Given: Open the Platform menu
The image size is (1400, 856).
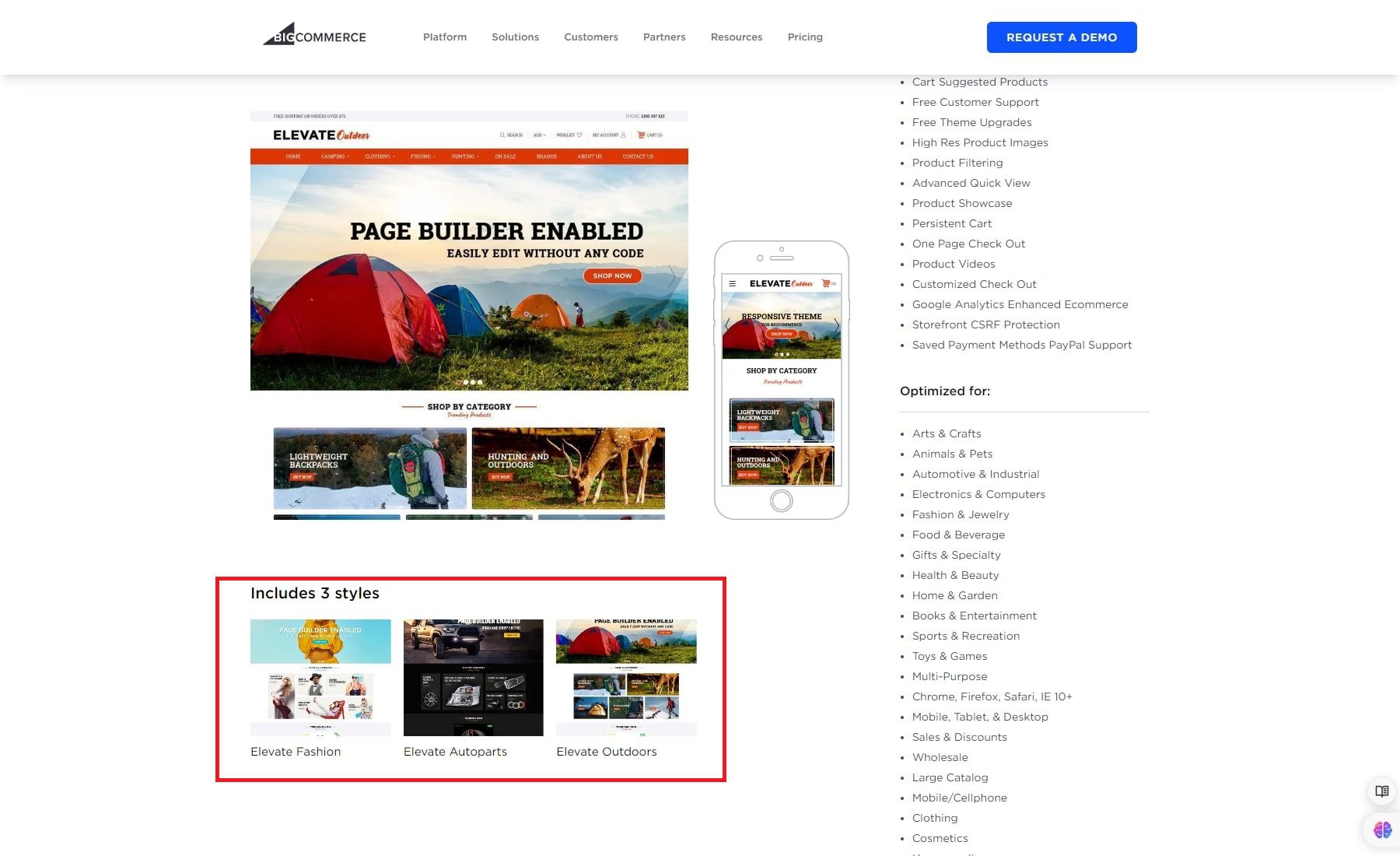Looking at the screenshot, I should [444, 37].
